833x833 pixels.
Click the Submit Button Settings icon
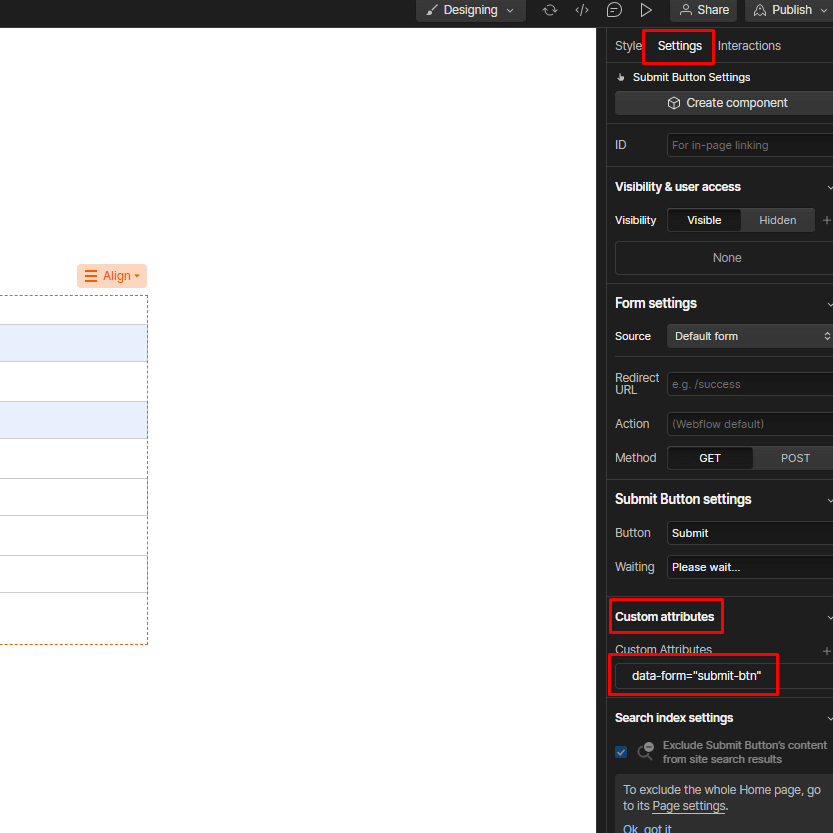620,78
